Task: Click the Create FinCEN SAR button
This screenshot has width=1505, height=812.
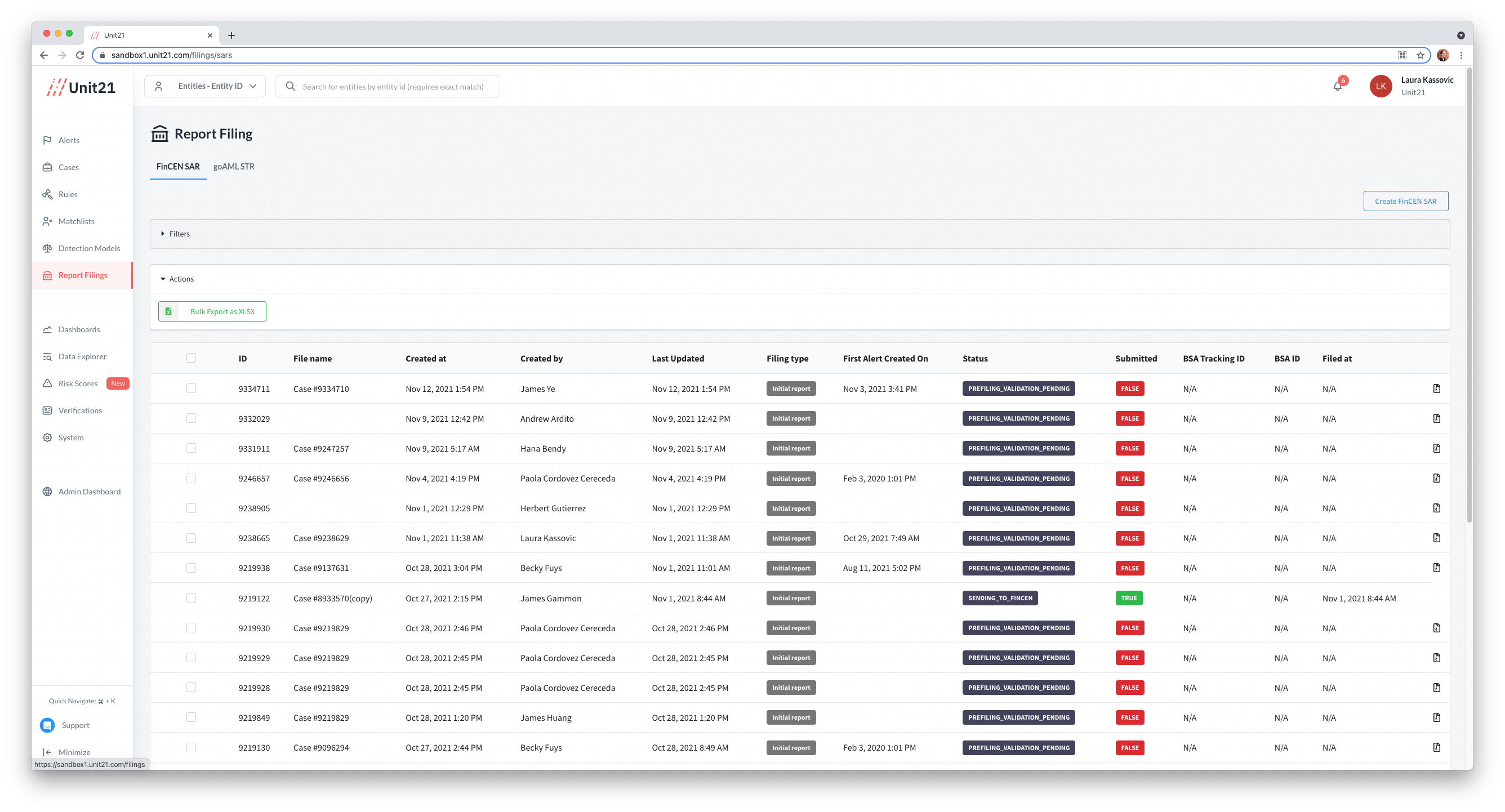Action: [1405, 201]
